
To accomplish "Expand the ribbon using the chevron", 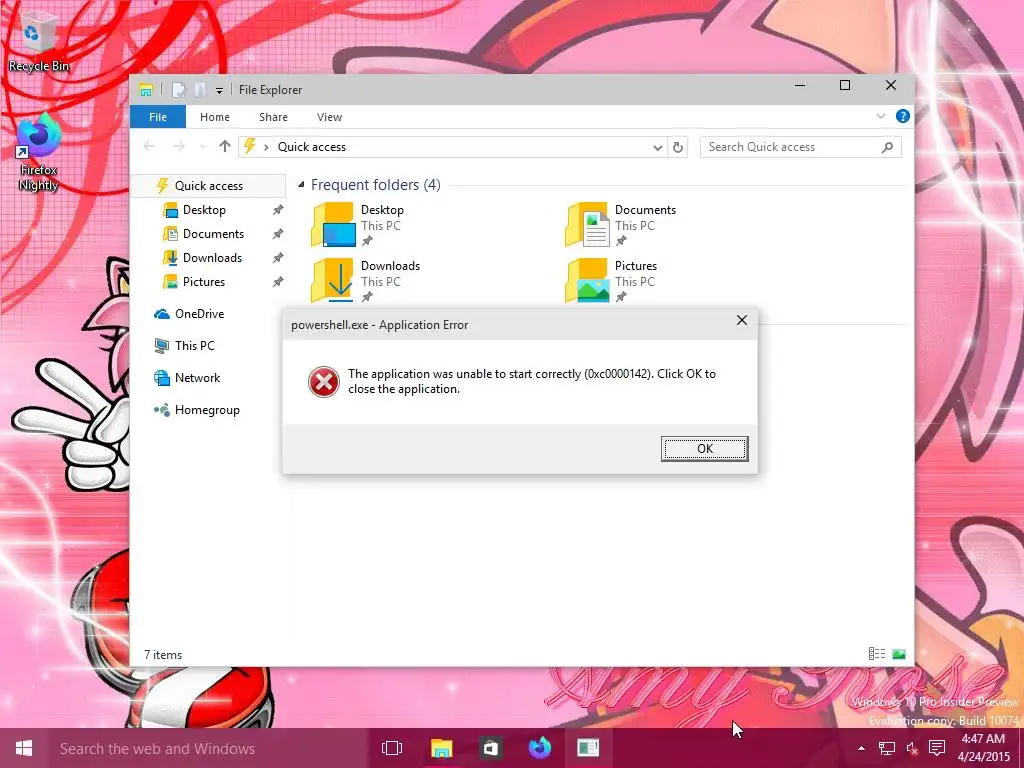I will (881, 116).
